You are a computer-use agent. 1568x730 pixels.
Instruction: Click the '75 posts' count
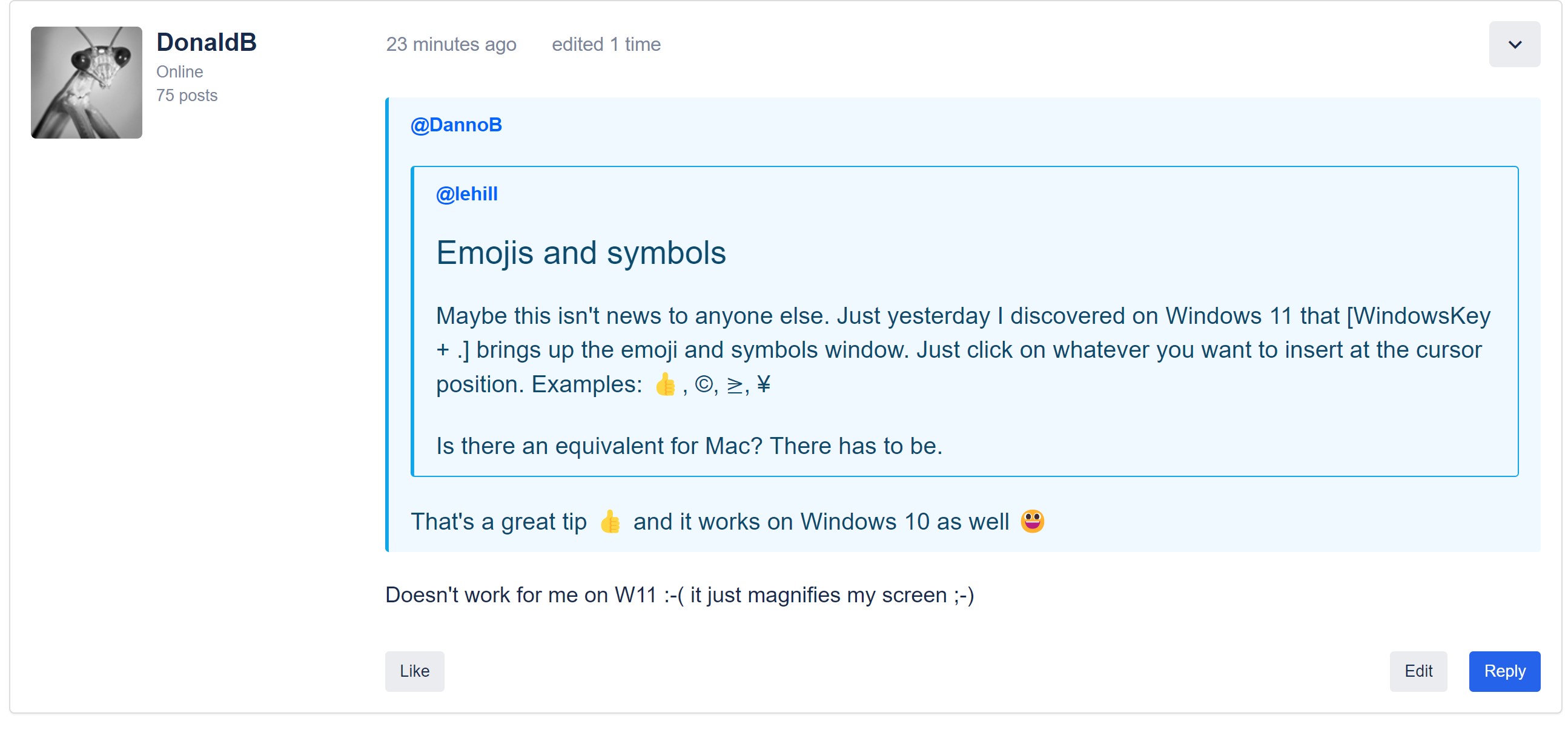tap(187, 96)
